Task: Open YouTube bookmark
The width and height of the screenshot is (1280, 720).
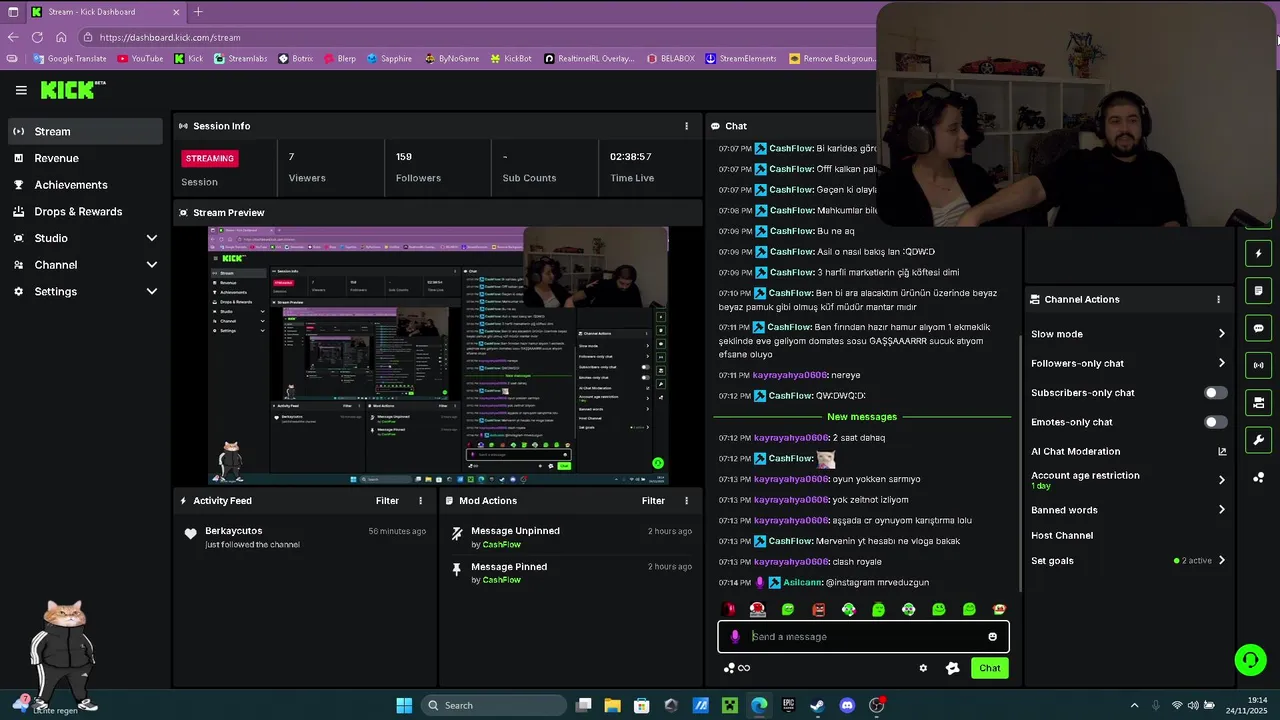Action: [140, 59]
